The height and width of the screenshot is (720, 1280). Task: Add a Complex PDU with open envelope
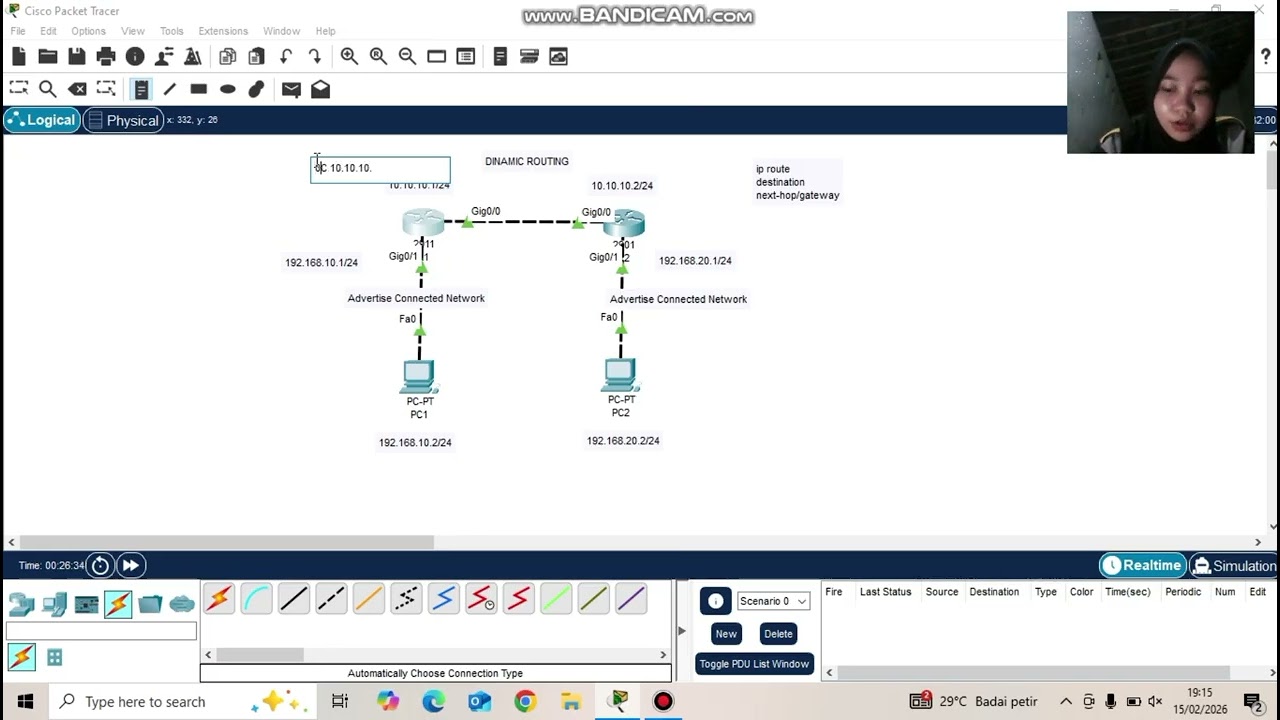click(320, 89)
